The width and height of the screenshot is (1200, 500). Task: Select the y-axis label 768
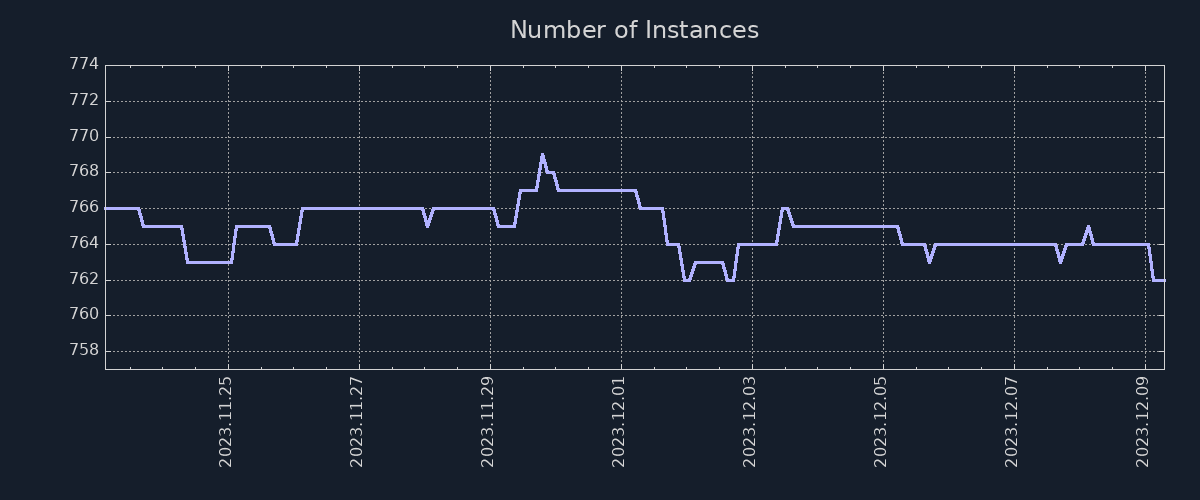84,171
